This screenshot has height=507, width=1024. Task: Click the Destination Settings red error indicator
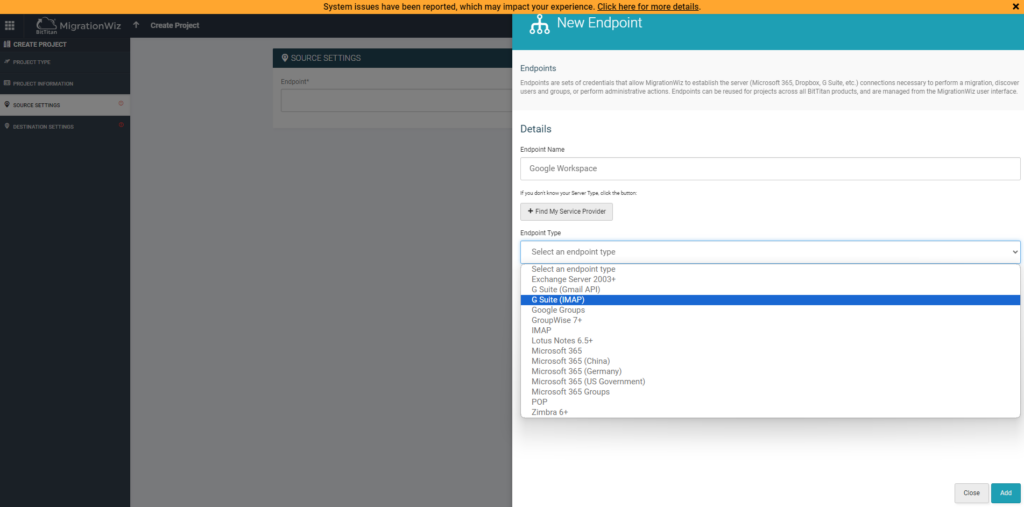pos(121,125)
